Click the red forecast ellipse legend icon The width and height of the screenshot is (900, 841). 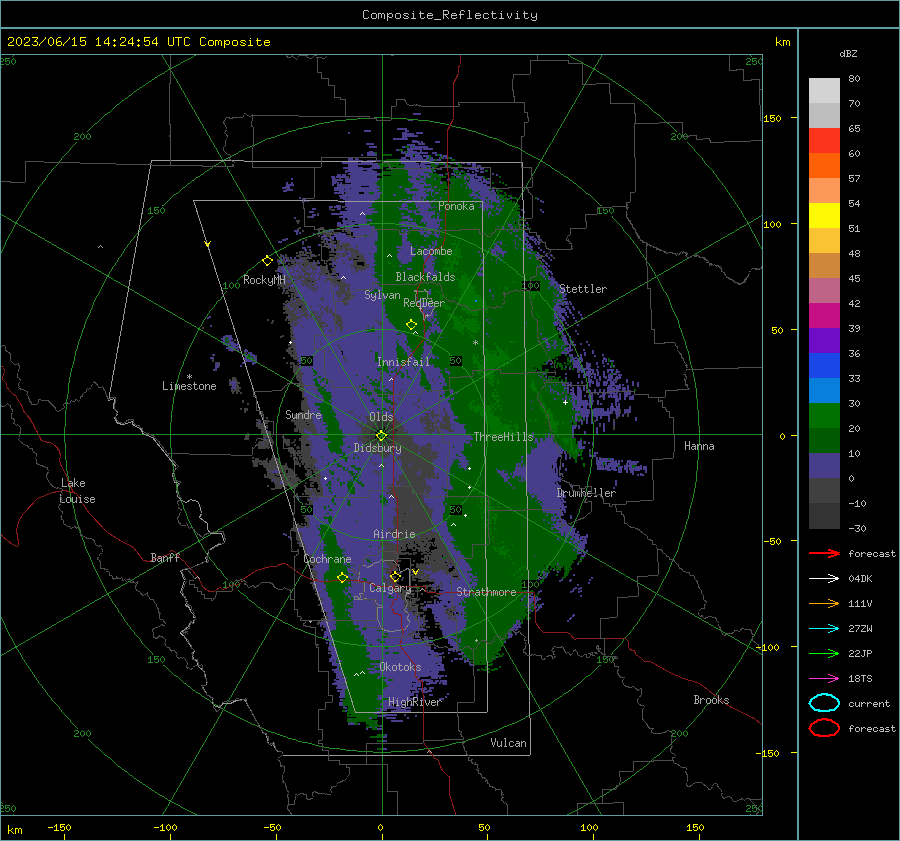824,728
